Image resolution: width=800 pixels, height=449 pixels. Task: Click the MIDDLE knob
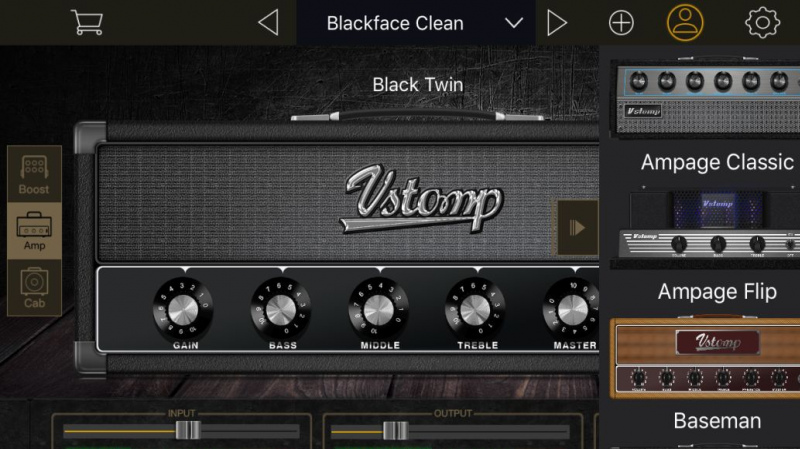pos(378,308)
